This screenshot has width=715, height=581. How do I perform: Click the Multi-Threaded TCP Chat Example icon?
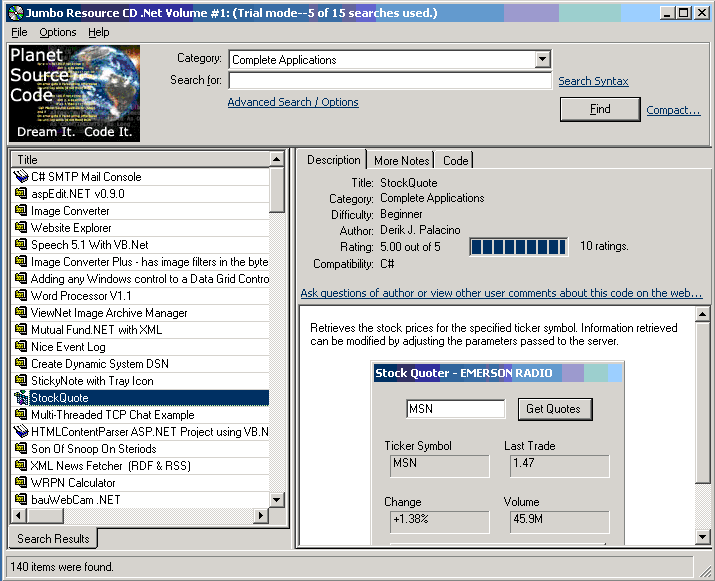coord(21,415)
